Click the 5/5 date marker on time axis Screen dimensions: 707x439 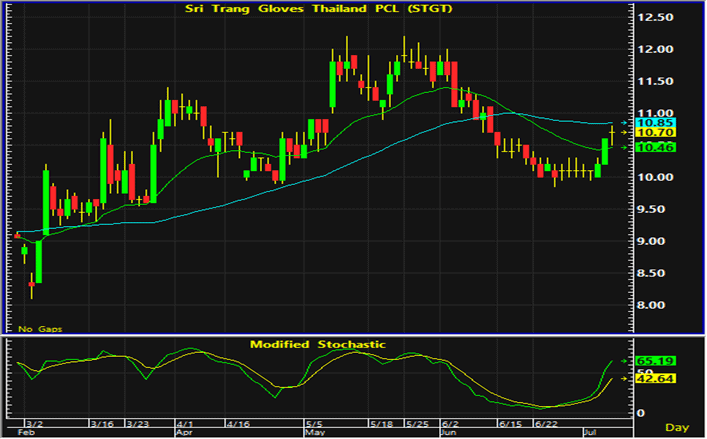[314, 424]
